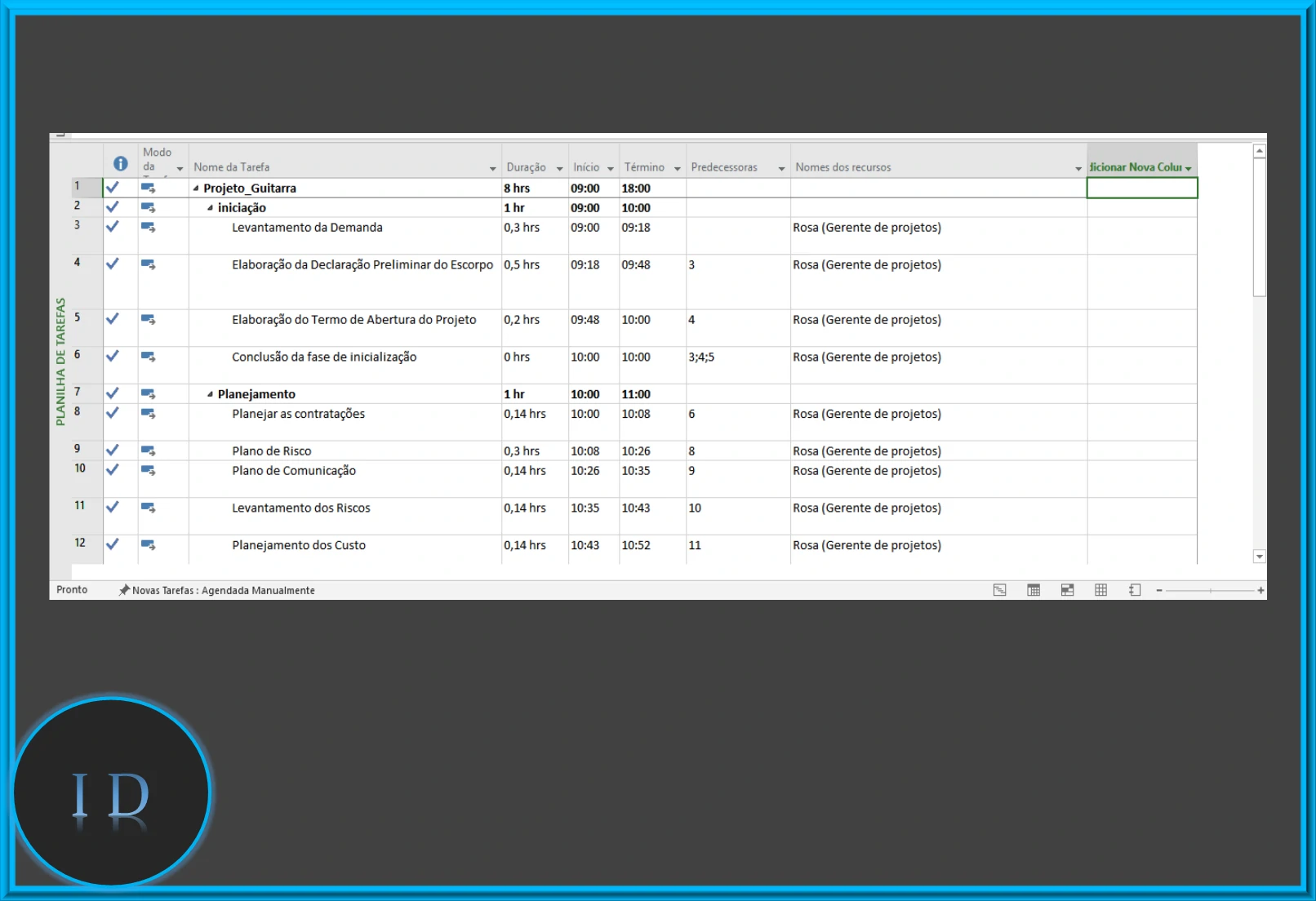
Task: Click the 0,5 hrs duration cell
Action: (x=535, y=282)
